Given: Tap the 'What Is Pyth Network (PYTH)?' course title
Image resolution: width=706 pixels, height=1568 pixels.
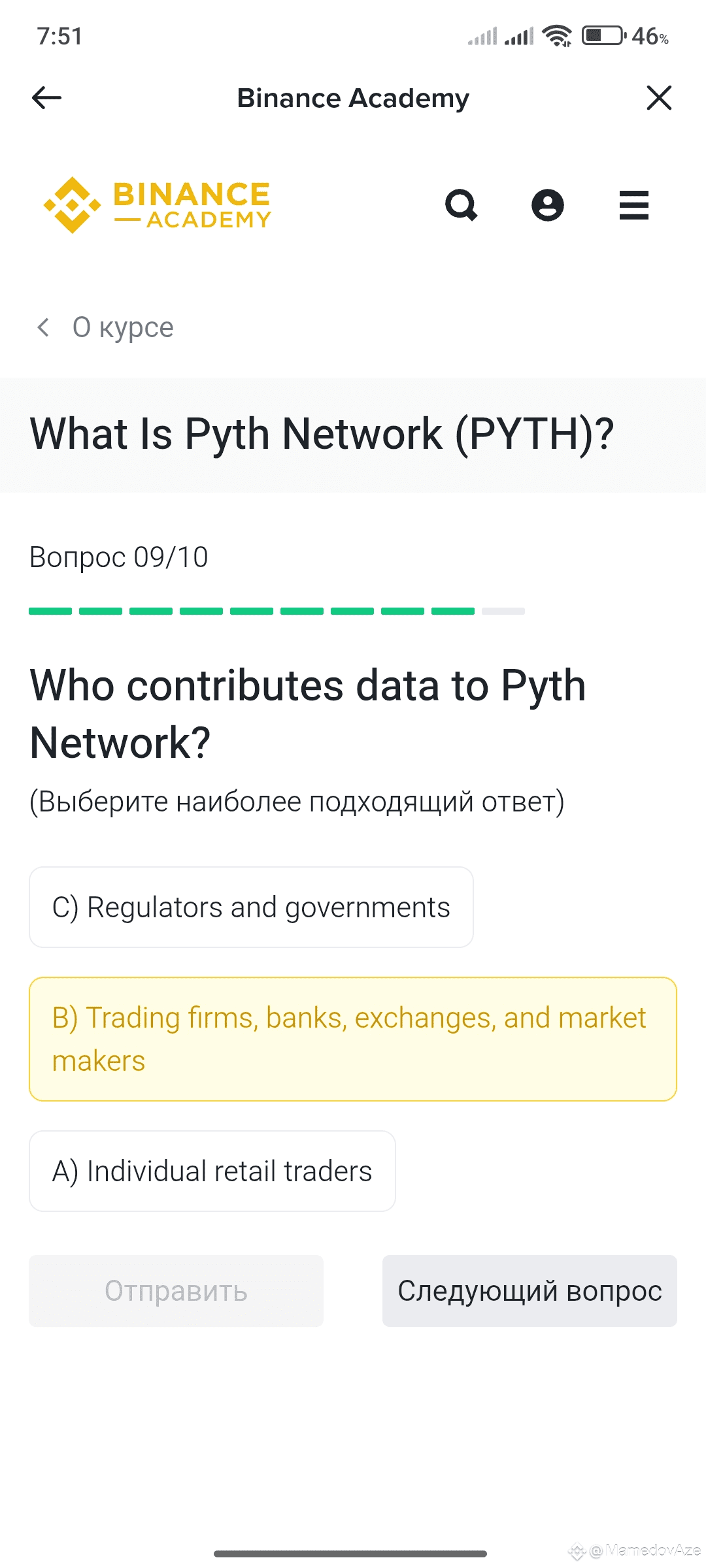Looking at the screenshot, I should click(322, 434).
